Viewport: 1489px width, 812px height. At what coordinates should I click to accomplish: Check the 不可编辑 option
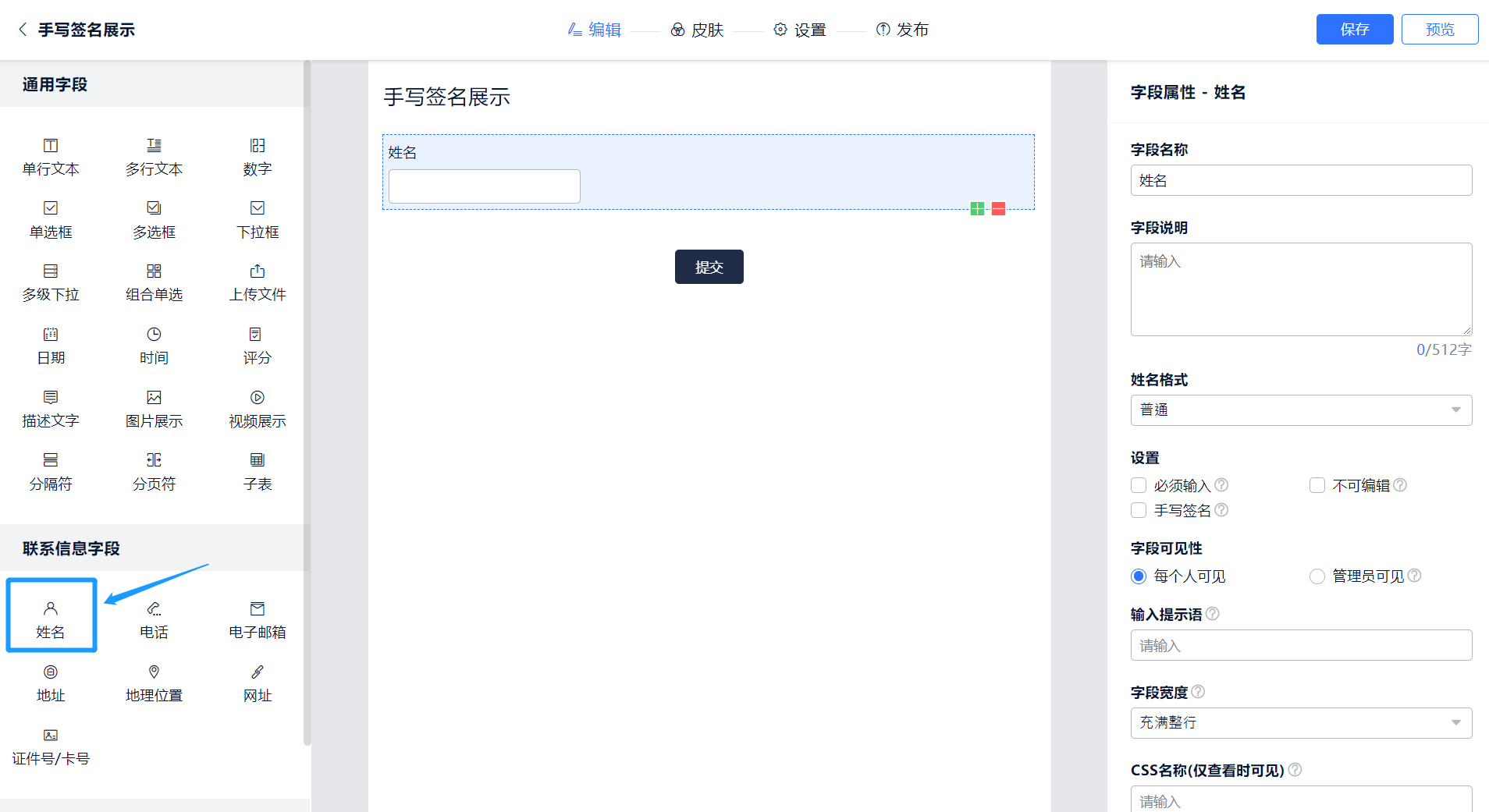[1317, 485]
